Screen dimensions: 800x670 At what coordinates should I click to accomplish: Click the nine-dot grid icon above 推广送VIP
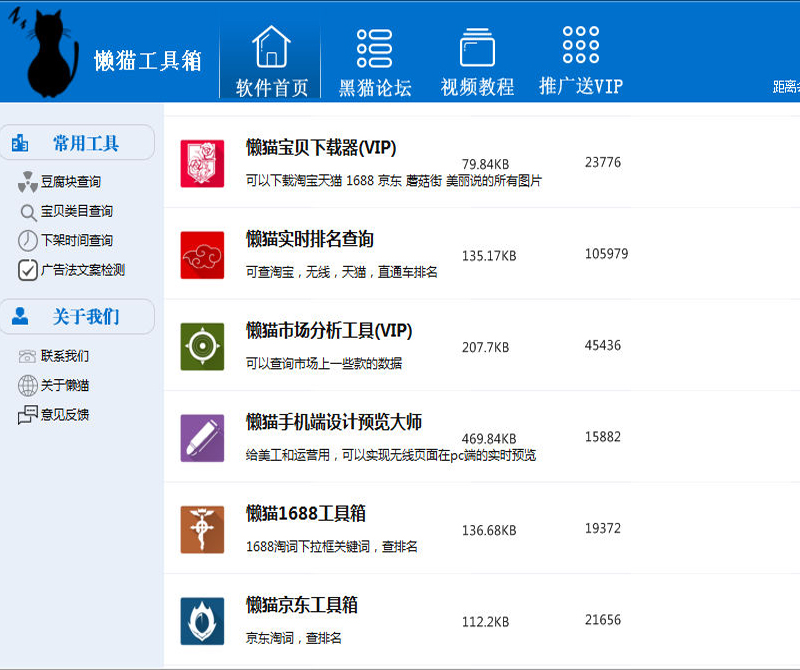click(581, 45)
